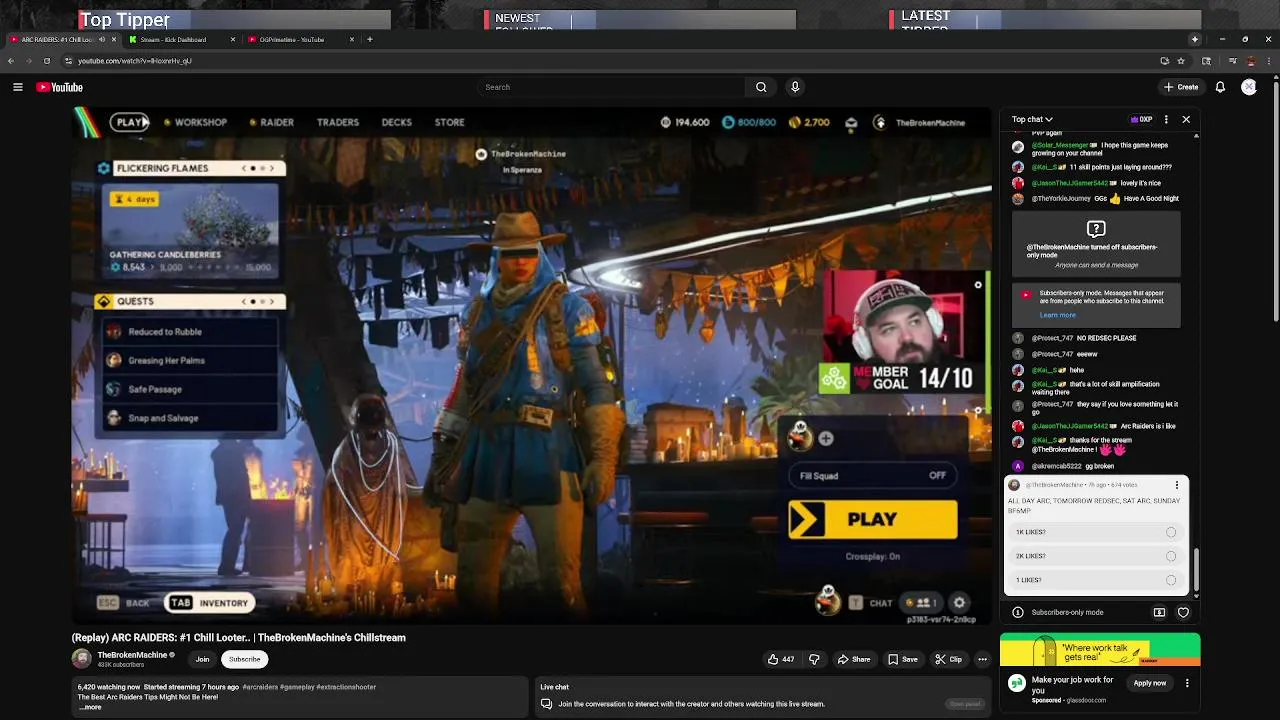The height and width of the screenshot is (720, 1280).
Task: Open the #extractionshooter hashtag link
Action: click(346, 687)
